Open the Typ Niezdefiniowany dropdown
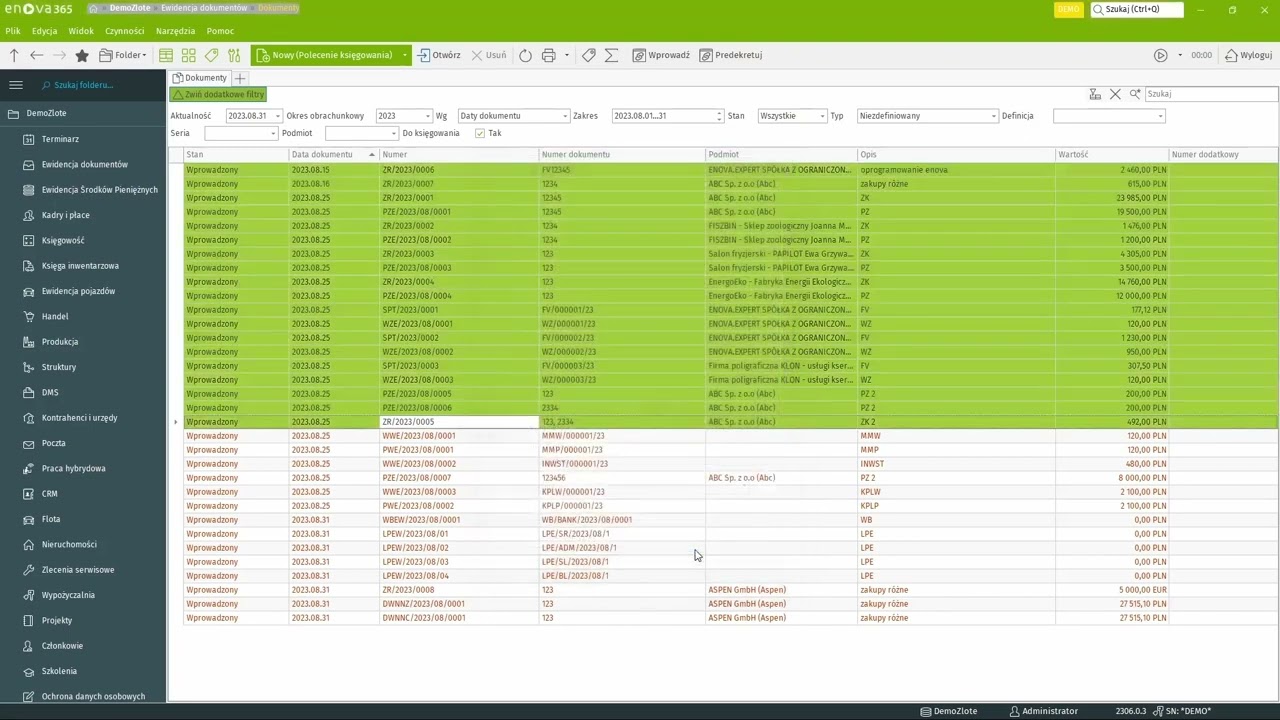 click(x=993, y=116)
